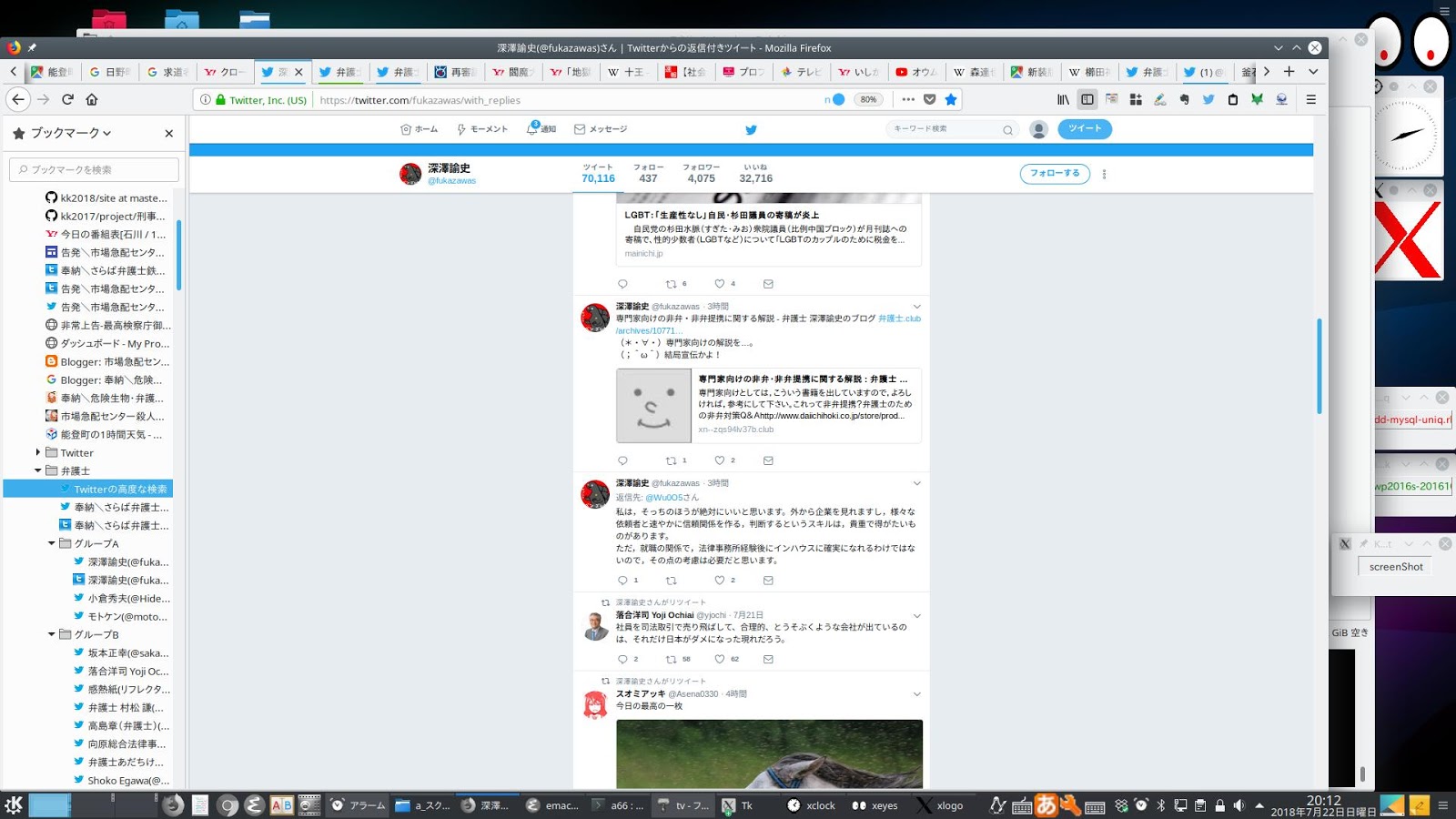The width and height of the screenshot is (1456, 819).
Task: Like the LGBT article tweet
Action: point(720,284)
